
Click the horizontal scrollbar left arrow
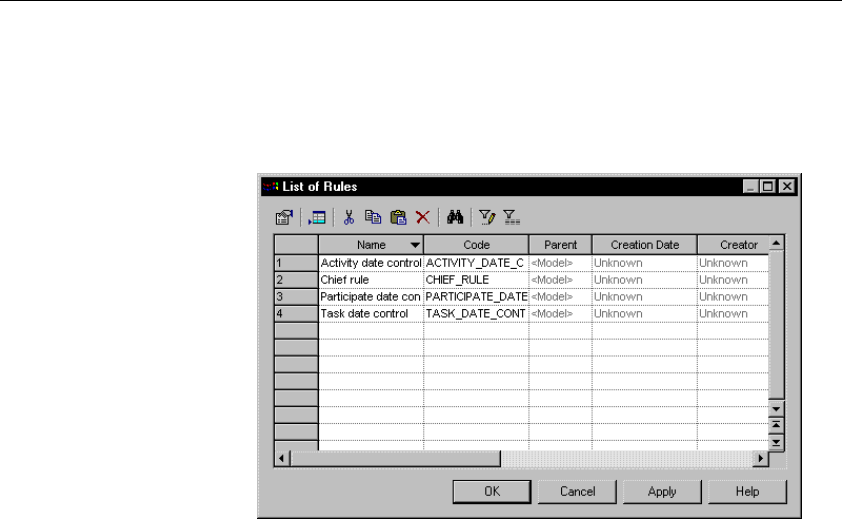coord(282,459)
